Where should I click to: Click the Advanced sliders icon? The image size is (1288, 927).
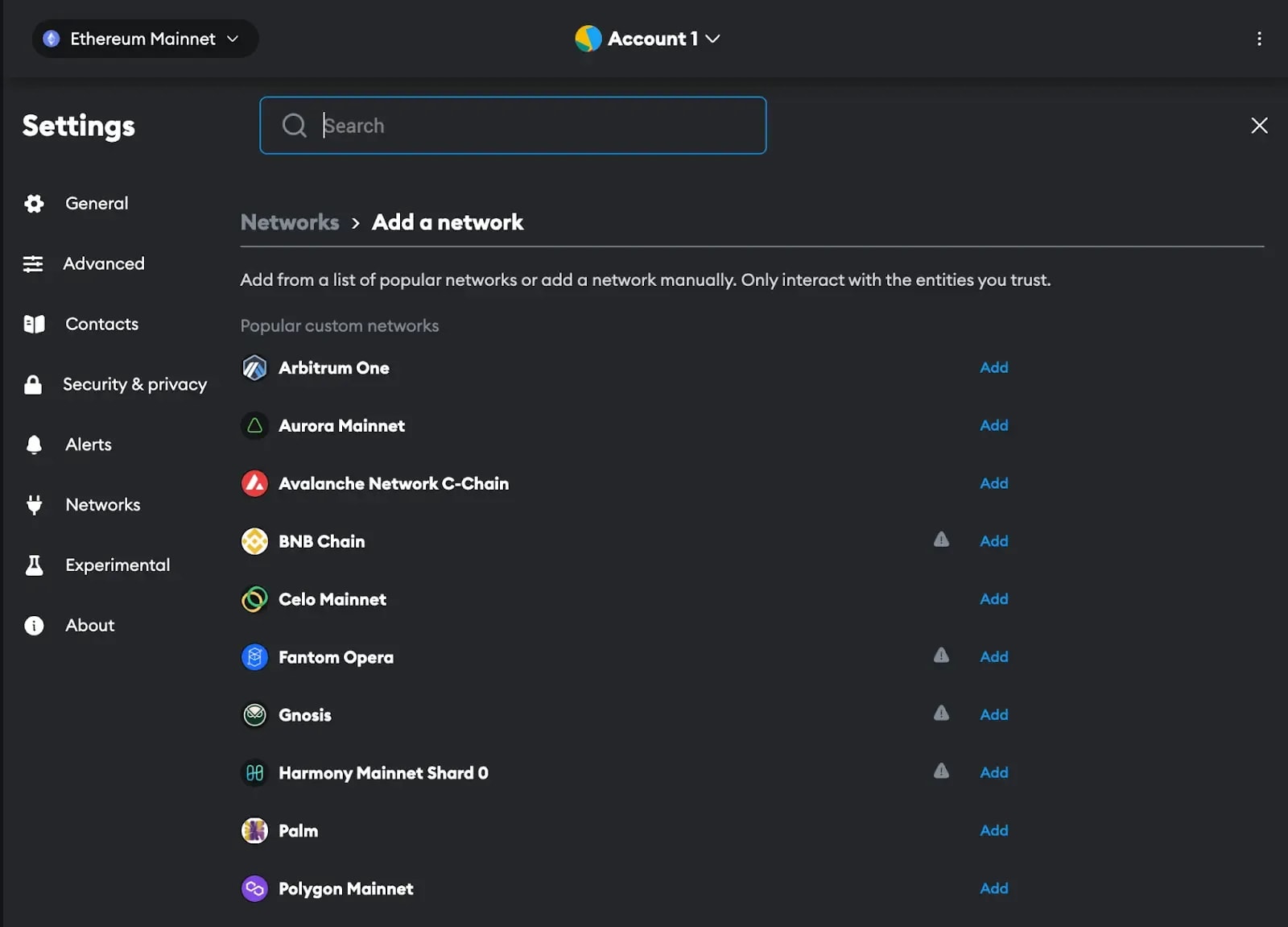click(x=33, y=264)
